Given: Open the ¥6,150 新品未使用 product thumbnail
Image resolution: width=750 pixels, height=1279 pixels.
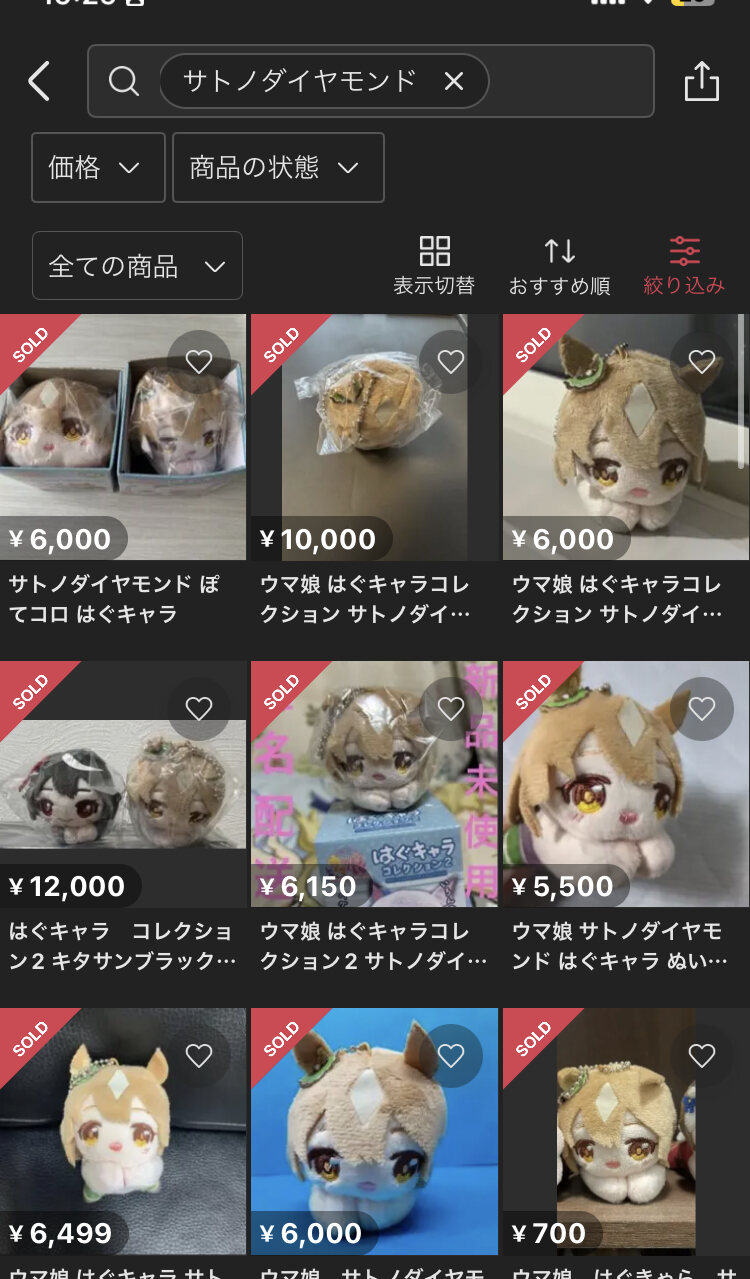Looking at the screenshot, I should click(374, 784).
